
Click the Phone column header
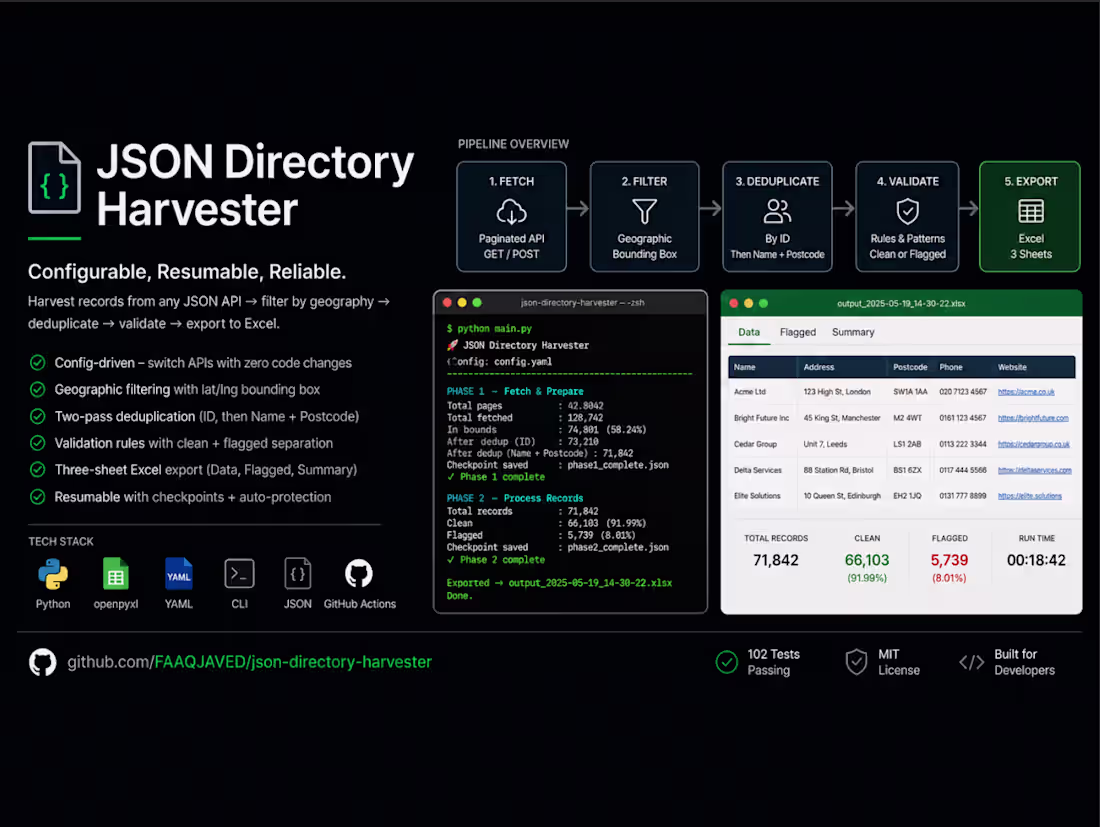pyautogui.click(x=951, y=368)
